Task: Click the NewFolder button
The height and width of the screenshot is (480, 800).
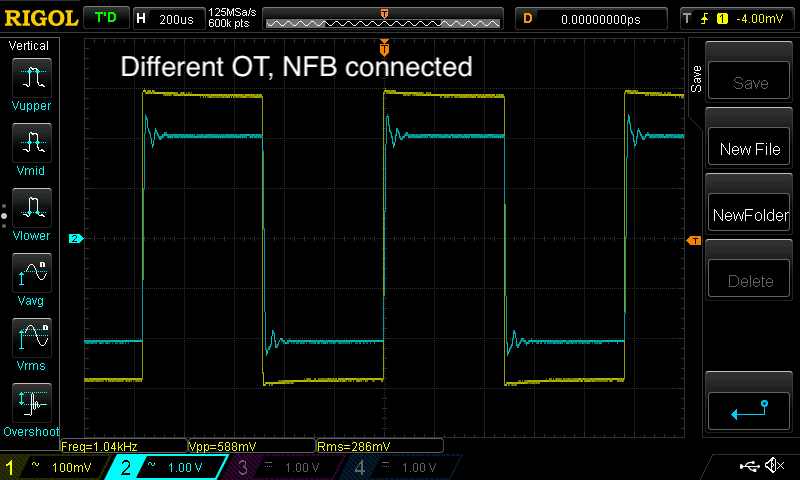Action: [749, 213]
